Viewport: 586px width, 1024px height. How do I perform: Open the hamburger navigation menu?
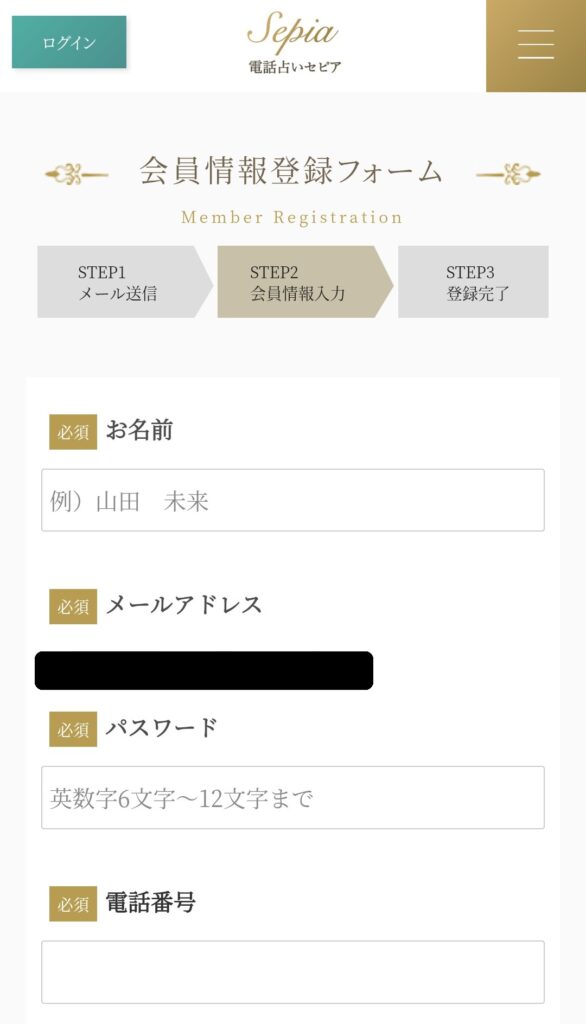click(534, 45)
